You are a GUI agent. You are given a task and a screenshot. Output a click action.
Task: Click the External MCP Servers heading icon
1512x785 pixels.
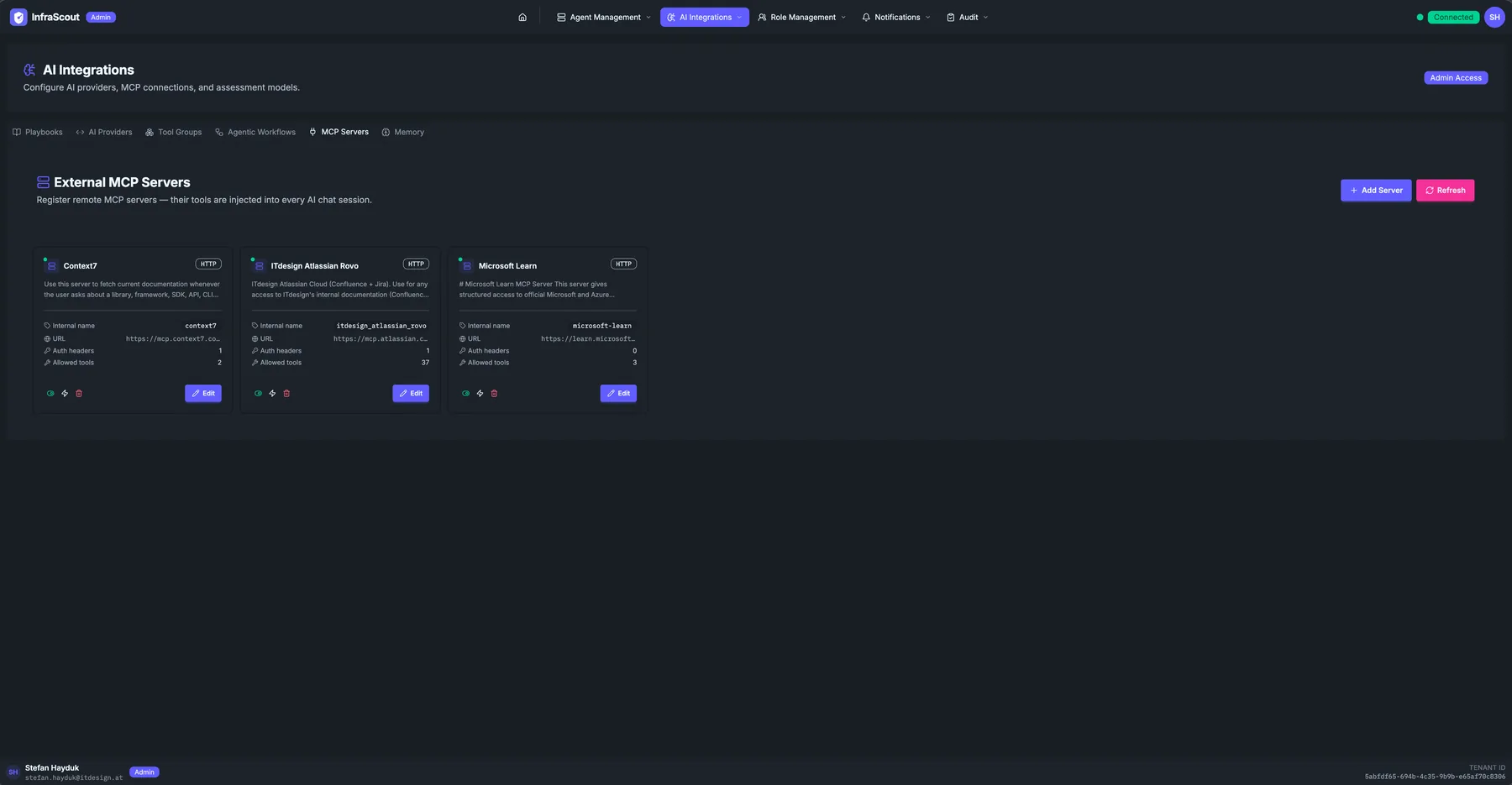[x=43, y=182]
